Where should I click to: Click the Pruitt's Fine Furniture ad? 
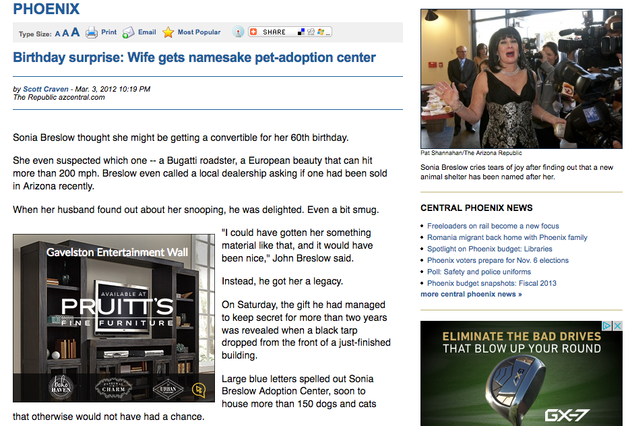[114, 318]
